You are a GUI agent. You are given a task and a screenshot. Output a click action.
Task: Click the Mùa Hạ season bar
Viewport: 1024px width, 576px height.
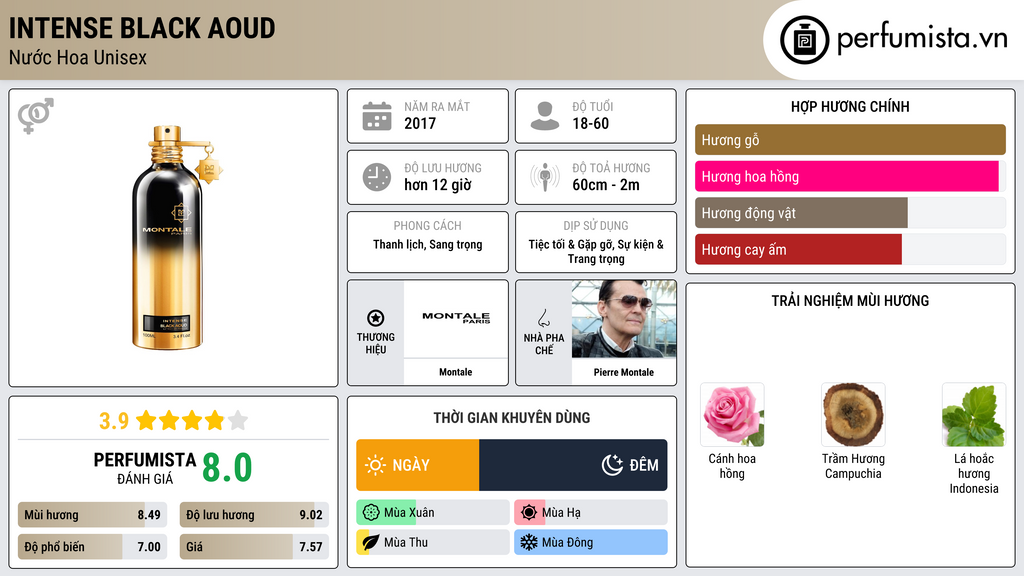pos(590,513)
